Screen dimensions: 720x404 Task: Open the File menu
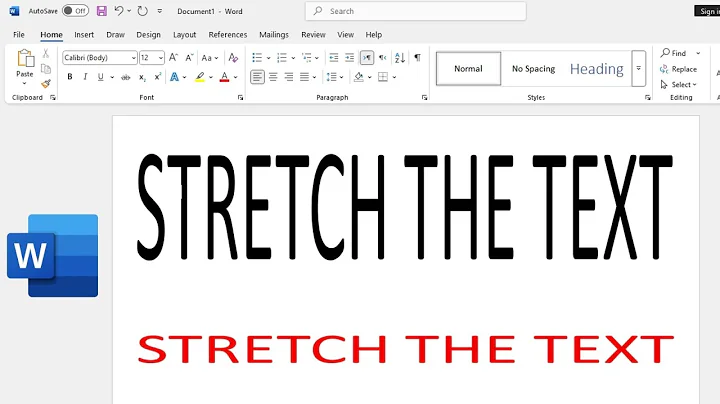pos(19,34)
